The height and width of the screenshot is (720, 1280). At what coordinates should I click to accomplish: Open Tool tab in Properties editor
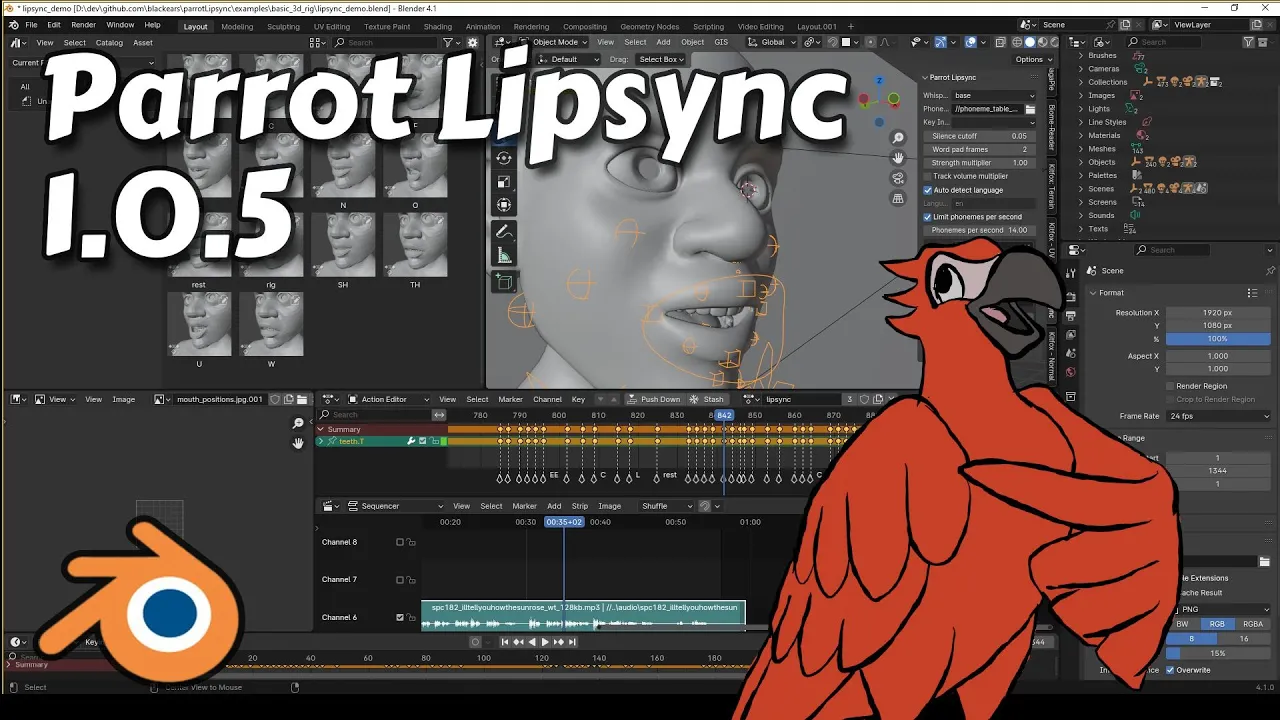(1070, 272)
